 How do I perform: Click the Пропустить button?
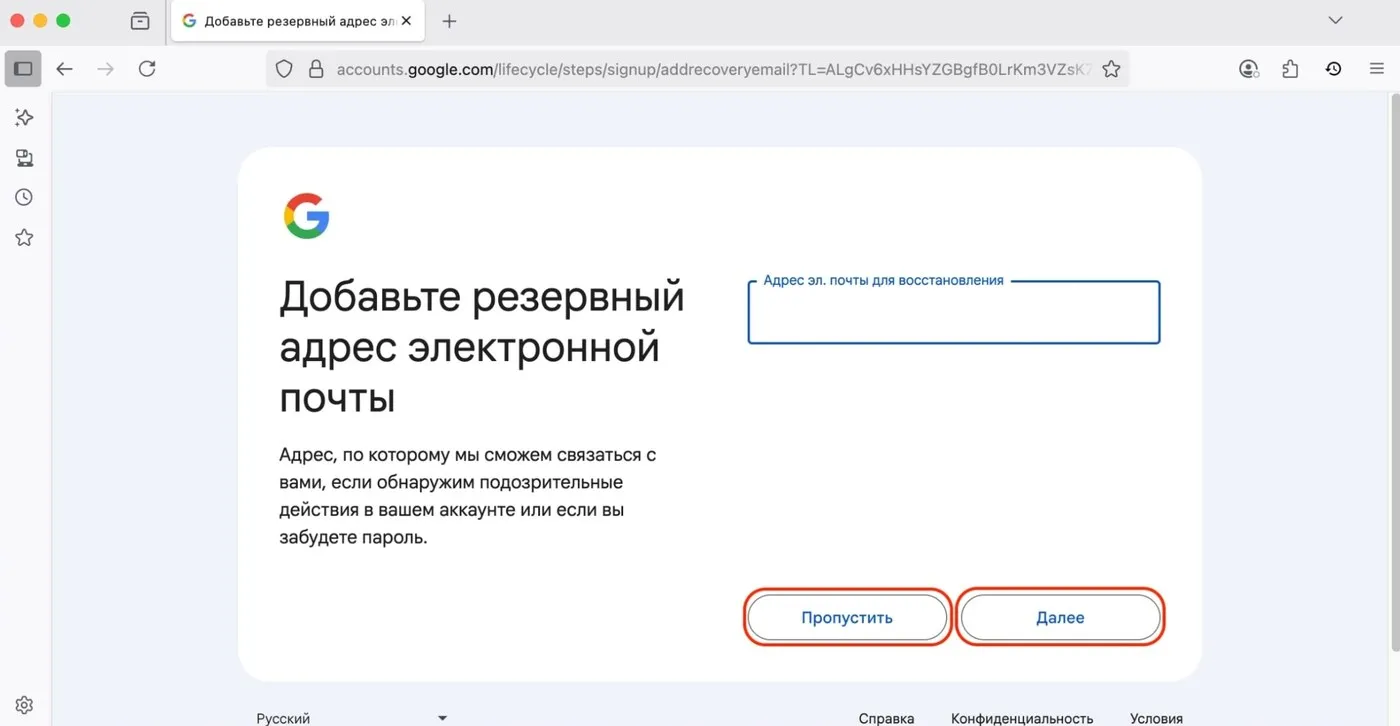(x=847, y=617)
